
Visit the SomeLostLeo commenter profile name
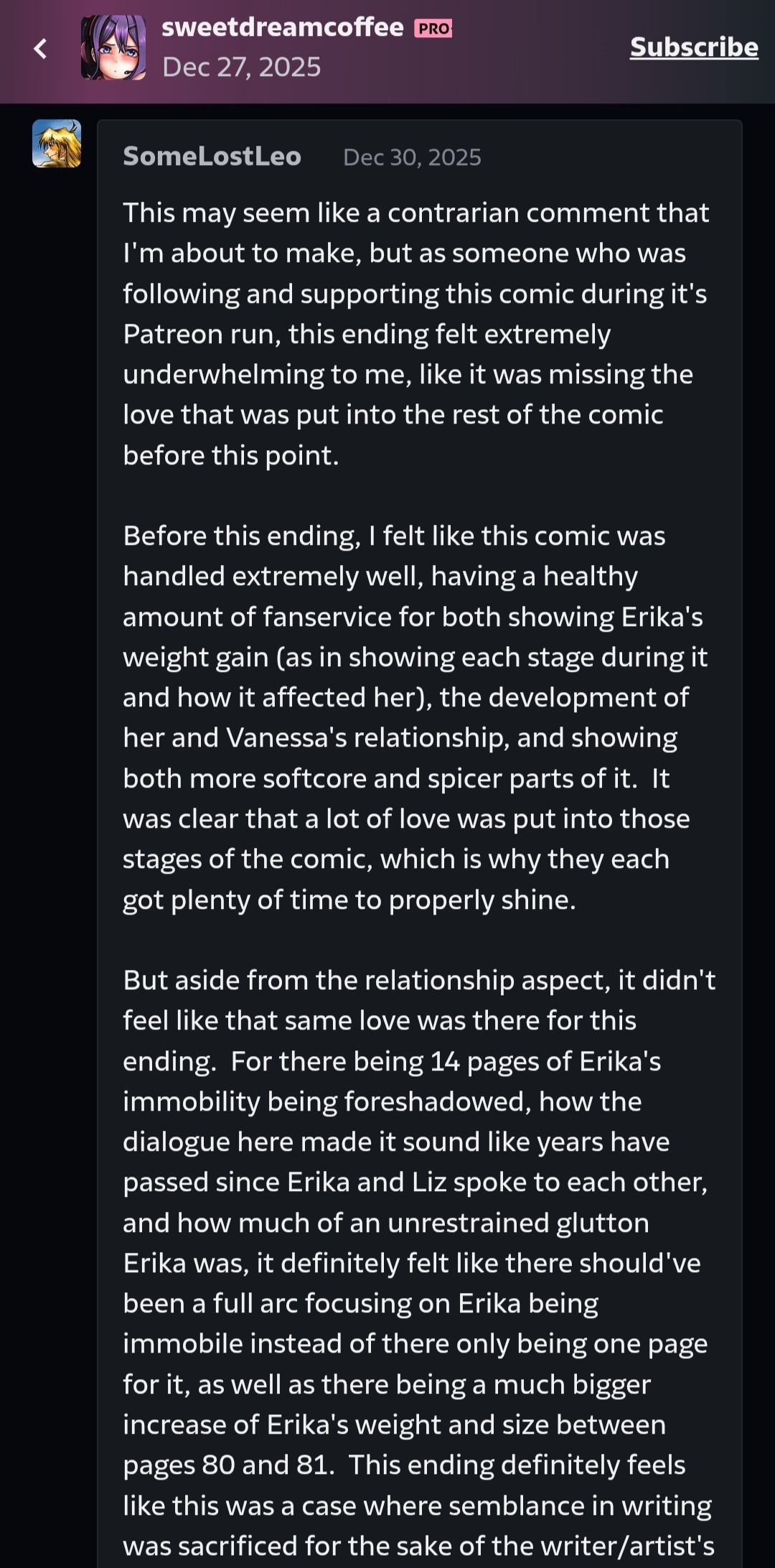point(212,157)
